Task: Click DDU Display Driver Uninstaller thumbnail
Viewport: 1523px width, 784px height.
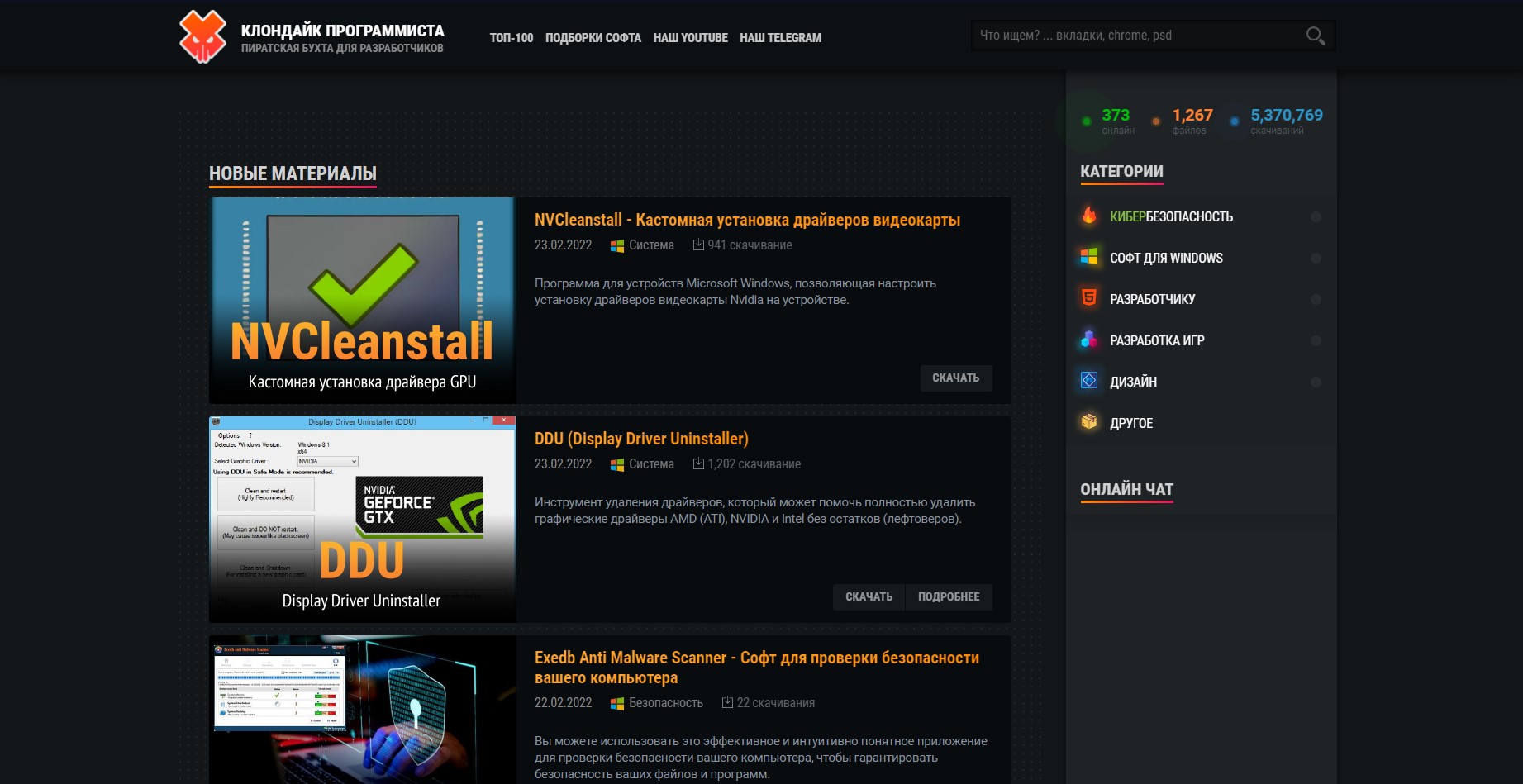Action: coord(363,520)
